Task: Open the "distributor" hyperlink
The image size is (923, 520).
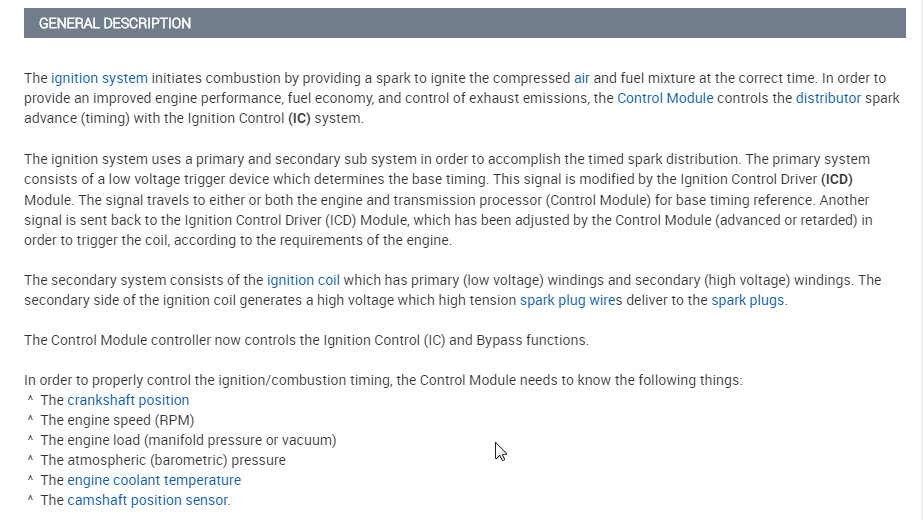Action: pyautogui.click(x=828, y=98)
